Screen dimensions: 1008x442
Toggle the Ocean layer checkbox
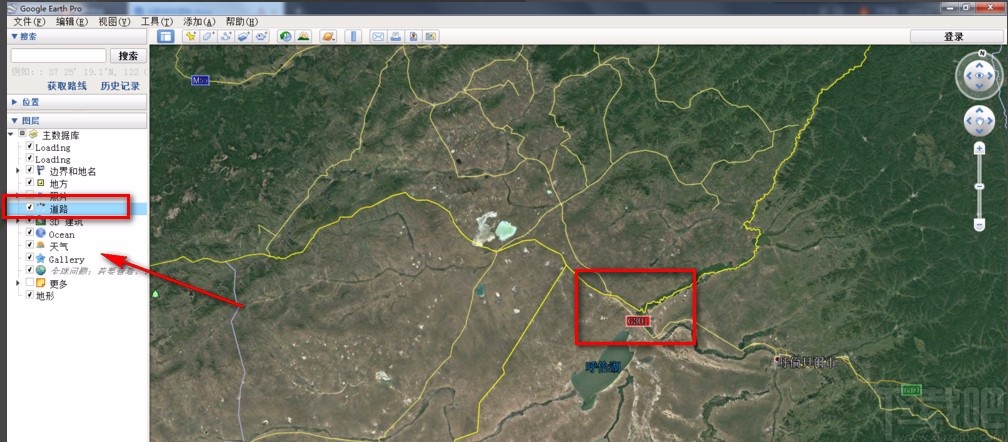(x=30, y=233)
